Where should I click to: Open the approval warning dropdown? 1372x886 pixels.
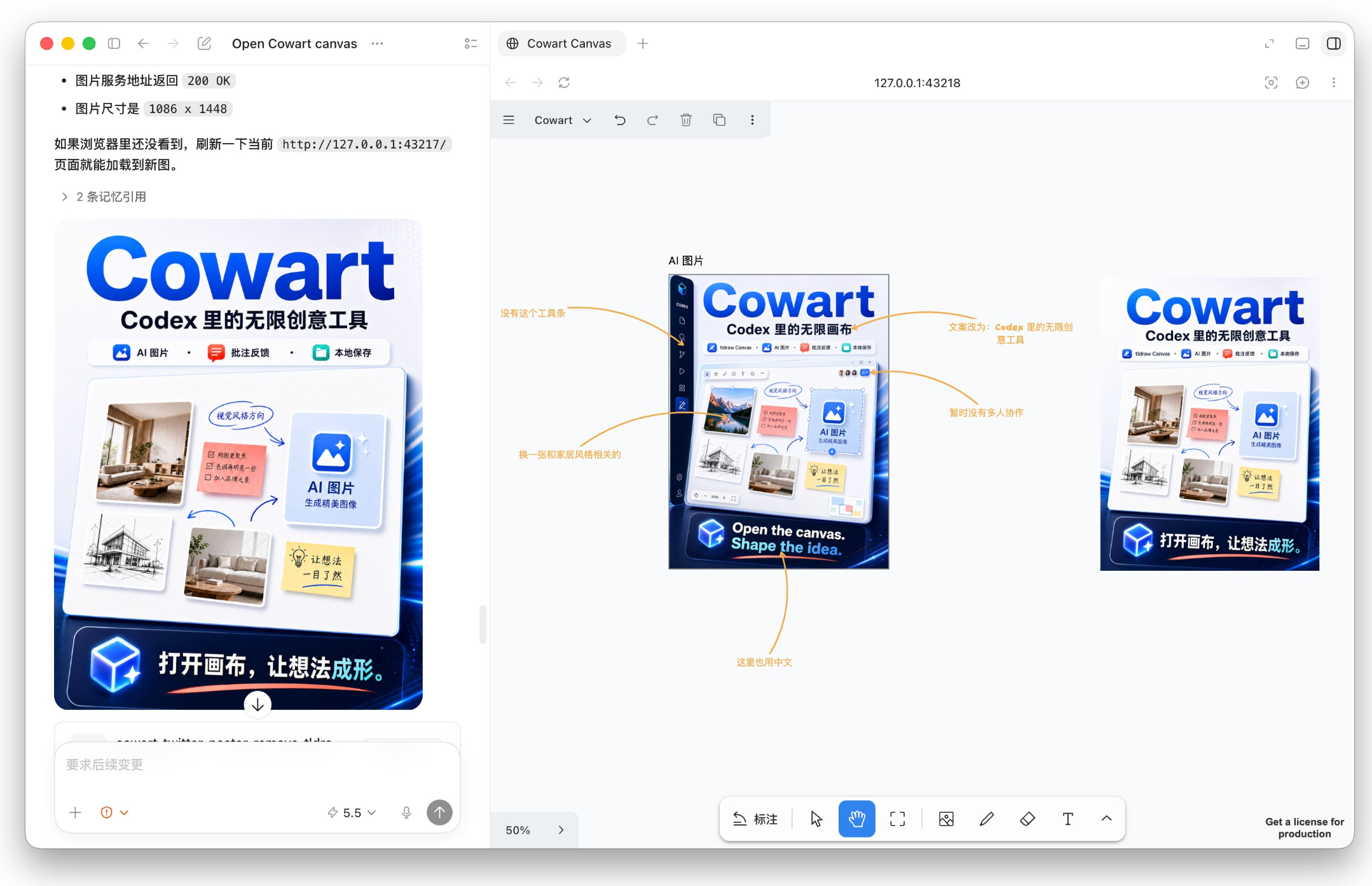[x=115, y=812]
